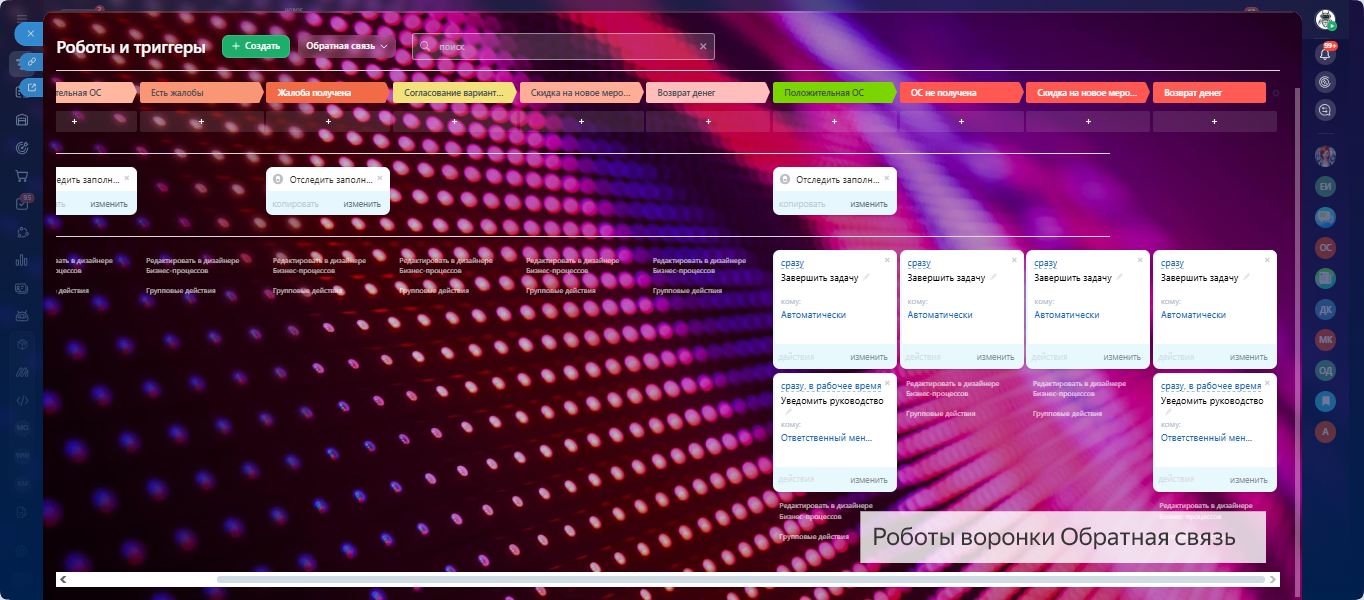The width and height of the screenshot is (1364, 600).
Task: Remove the 'Отследить заполн…' trigger under Жалоба получена
Action: (x=380, y=178)
